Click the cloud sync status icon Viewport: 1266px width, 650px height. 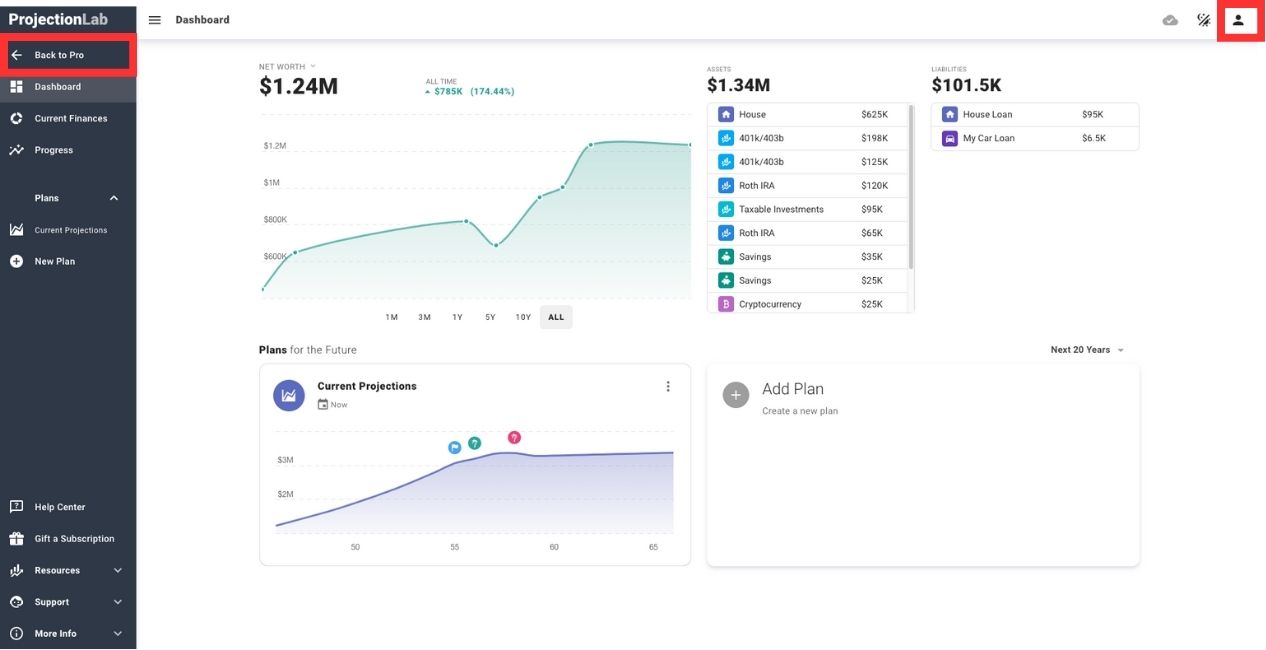coord(1170,19)
